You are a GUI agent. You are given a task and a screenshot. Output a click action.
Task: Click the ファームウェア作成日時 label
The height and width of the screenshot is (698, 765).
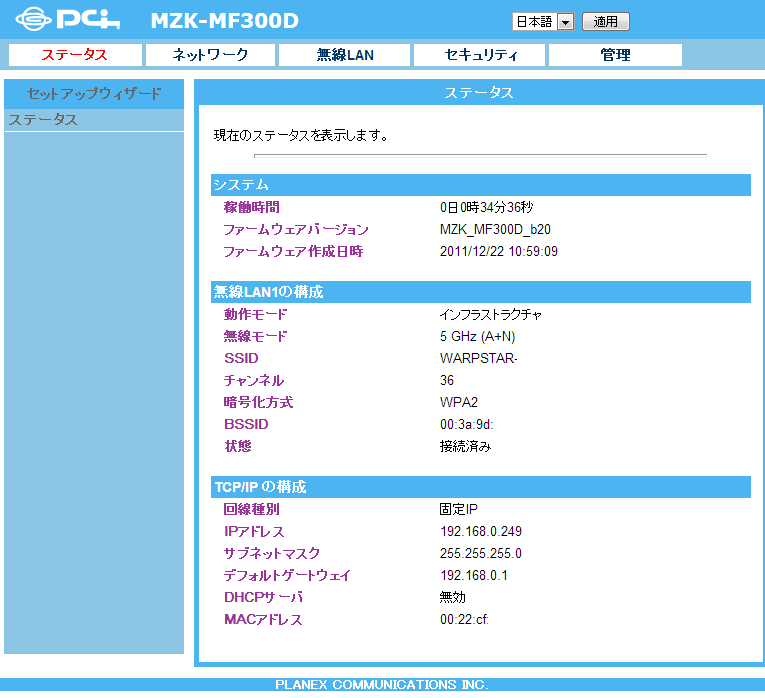point(293,251)
